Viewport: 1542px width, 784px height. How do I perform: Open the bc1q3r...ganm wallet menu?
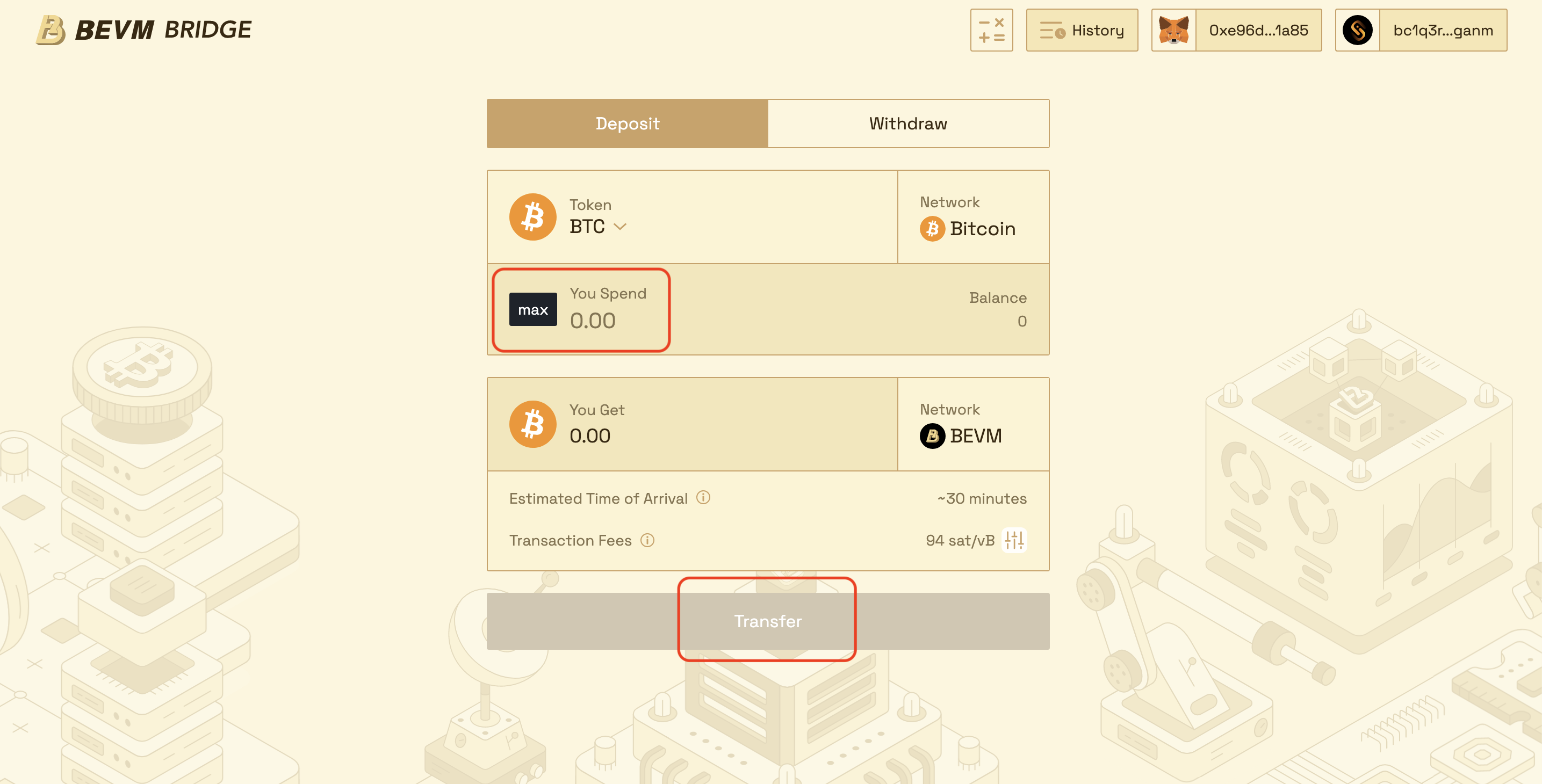(x=1443, y=30)
